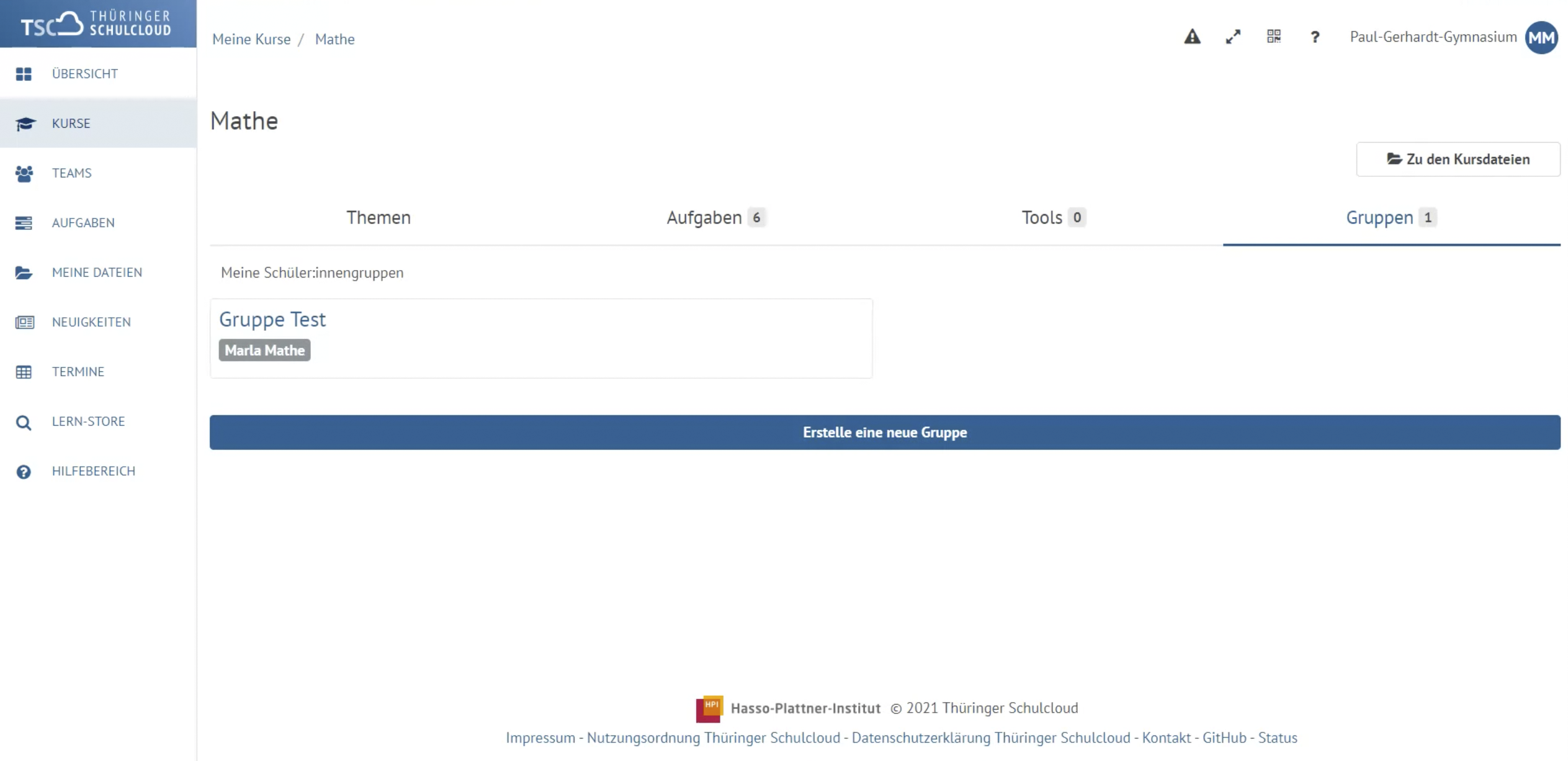The height and width of the screenshot is (761, 1568).
Task: Toggle fullscreen mode with the expand arrows icon
Action: pyautogui.click(x=1232, y=37)
